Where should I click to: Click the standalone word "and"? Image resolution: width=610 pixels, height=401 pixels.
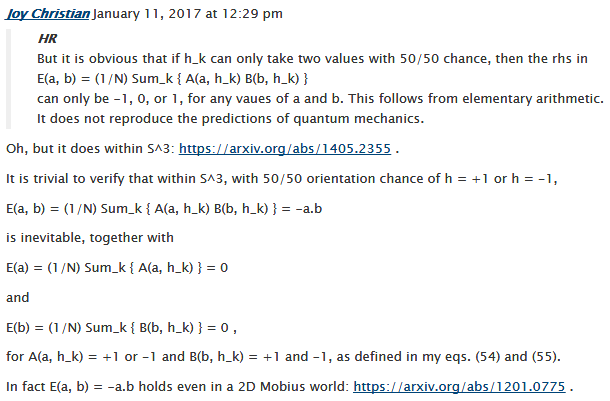tap(18, 297)
